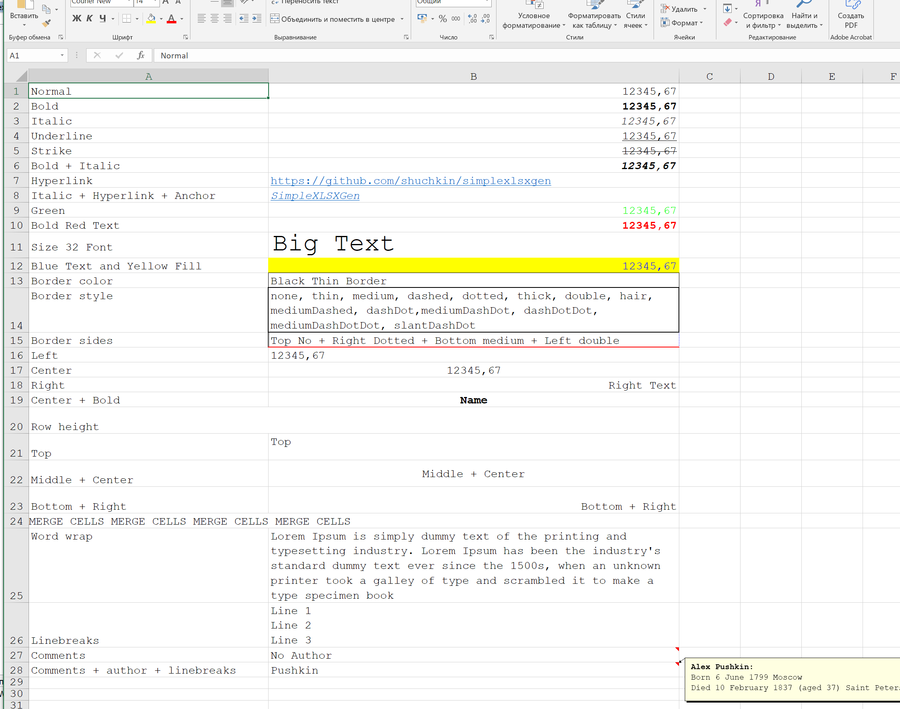Click the yellow fill color bucket
900x709 pixels.
tap(151, 19)
